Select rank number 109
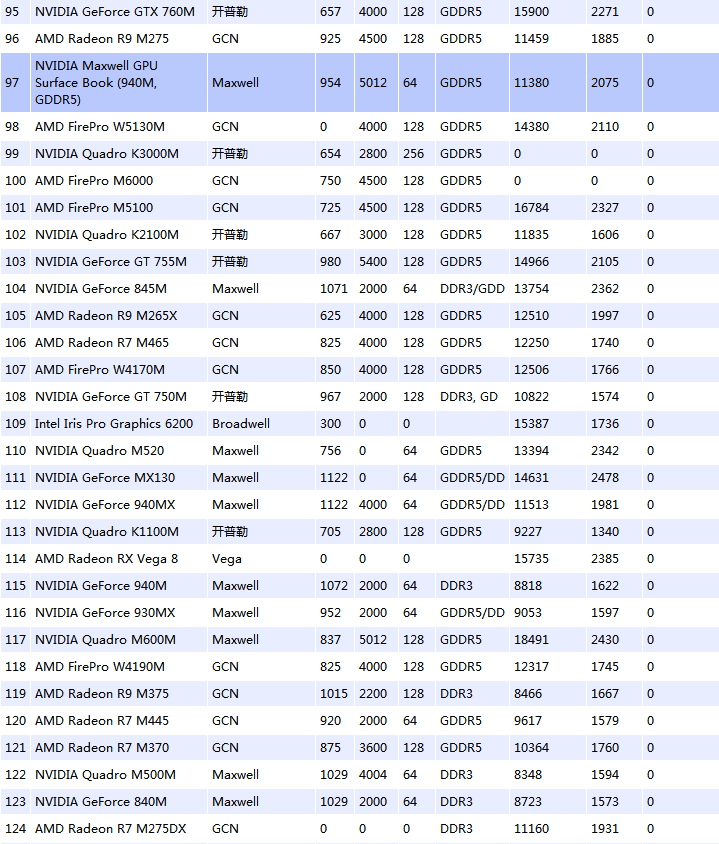 (x=15, y=424)
